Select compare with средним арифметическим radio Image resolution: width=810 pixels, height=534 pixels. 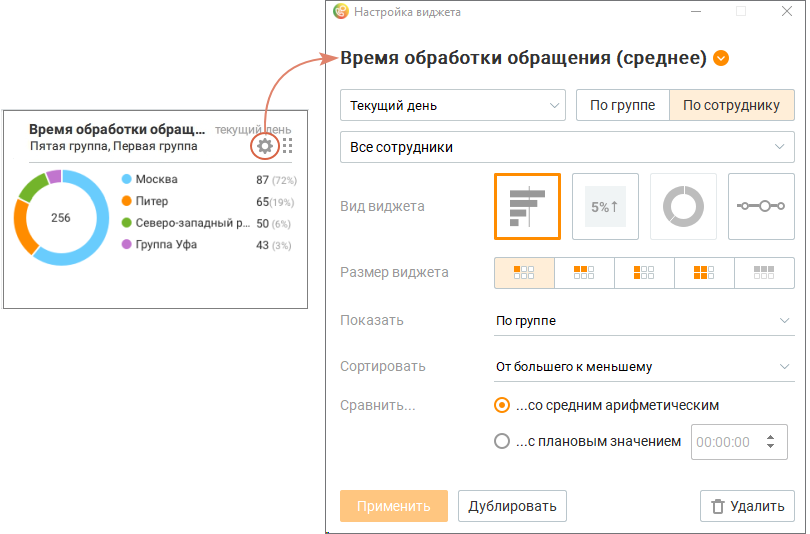click(x=502, y=405)
